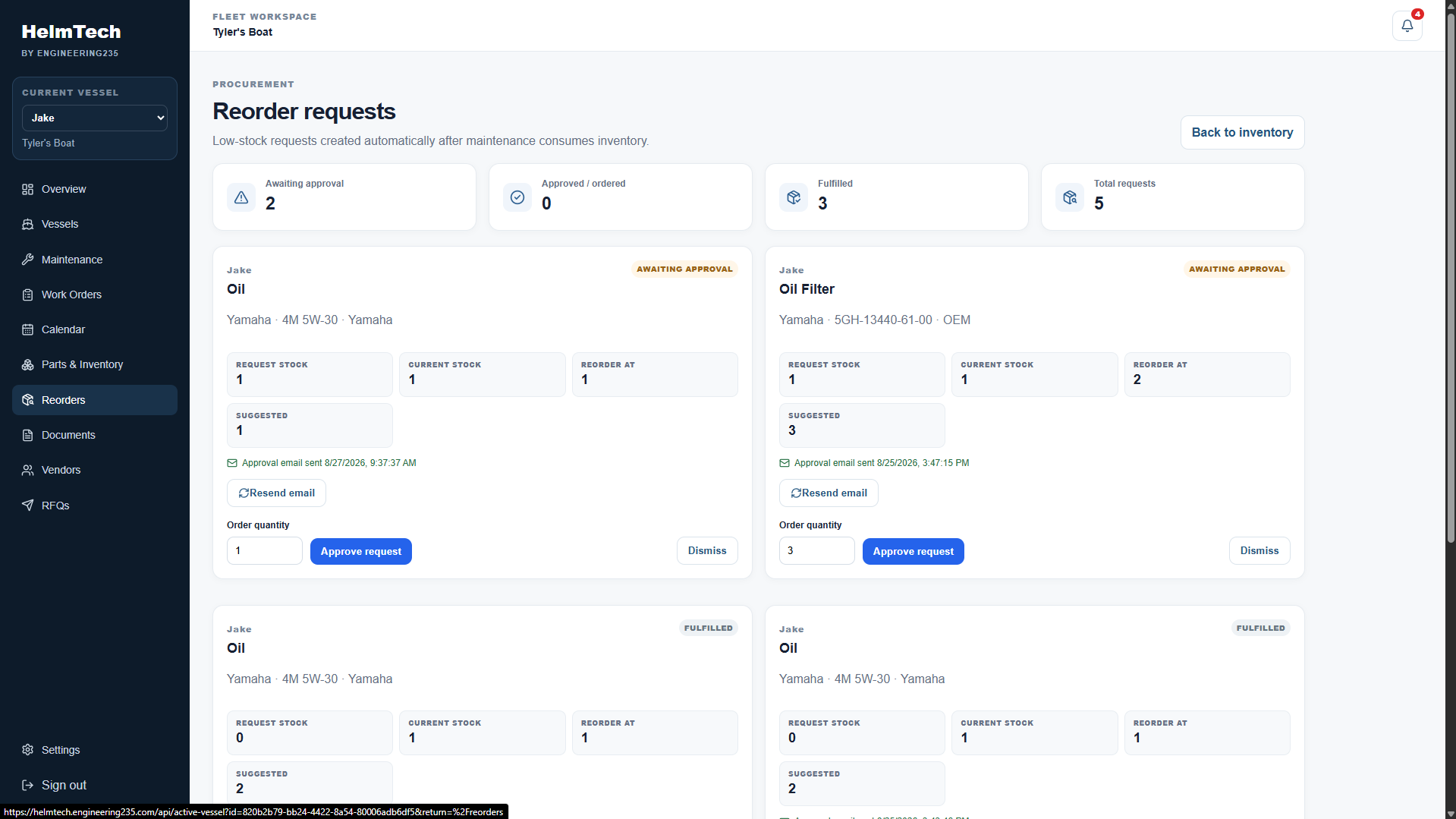Image resolution: width=1456 pixels, height=819 pixels.
Task: Open the current vessel dropdown showing Jake
Action: point(95,118)
